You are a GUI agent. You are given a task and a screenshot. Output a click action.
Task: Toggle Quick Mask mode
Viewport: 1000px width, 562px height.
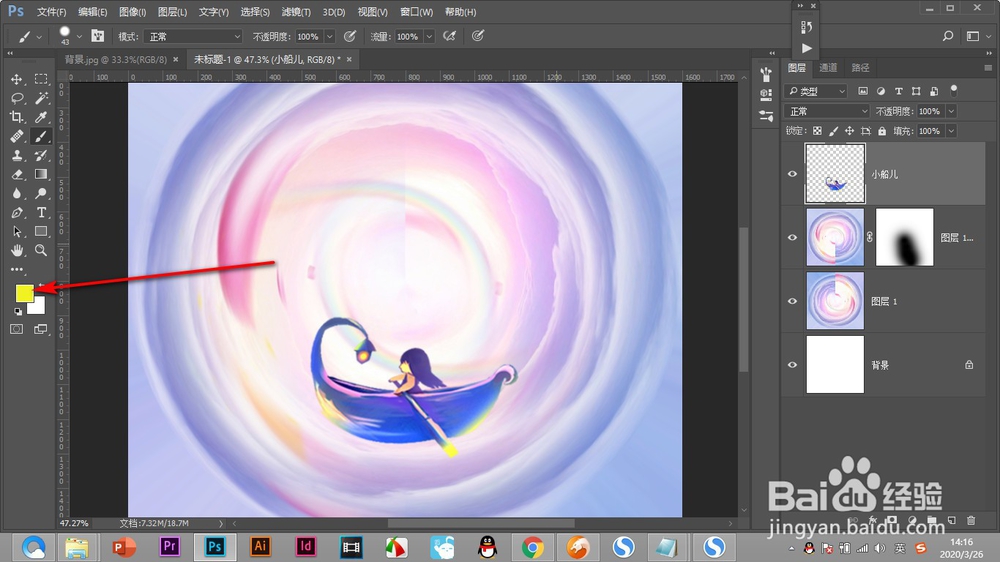(17, 329)
